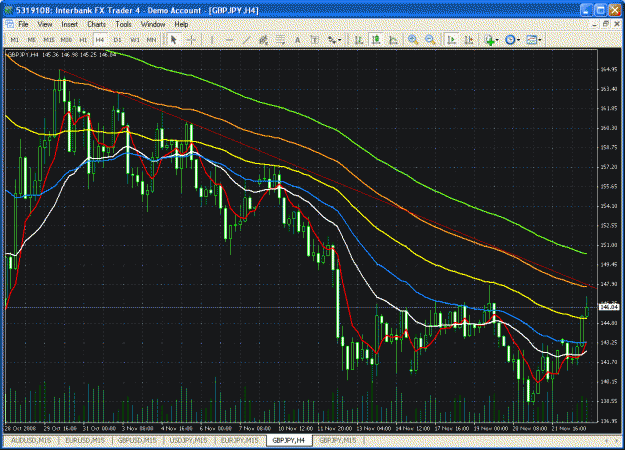Choose the text label 'T' tool
Image resolution: width=625 pixels, height=450 pixels.
pyautogui.click(x=314, y=40)
